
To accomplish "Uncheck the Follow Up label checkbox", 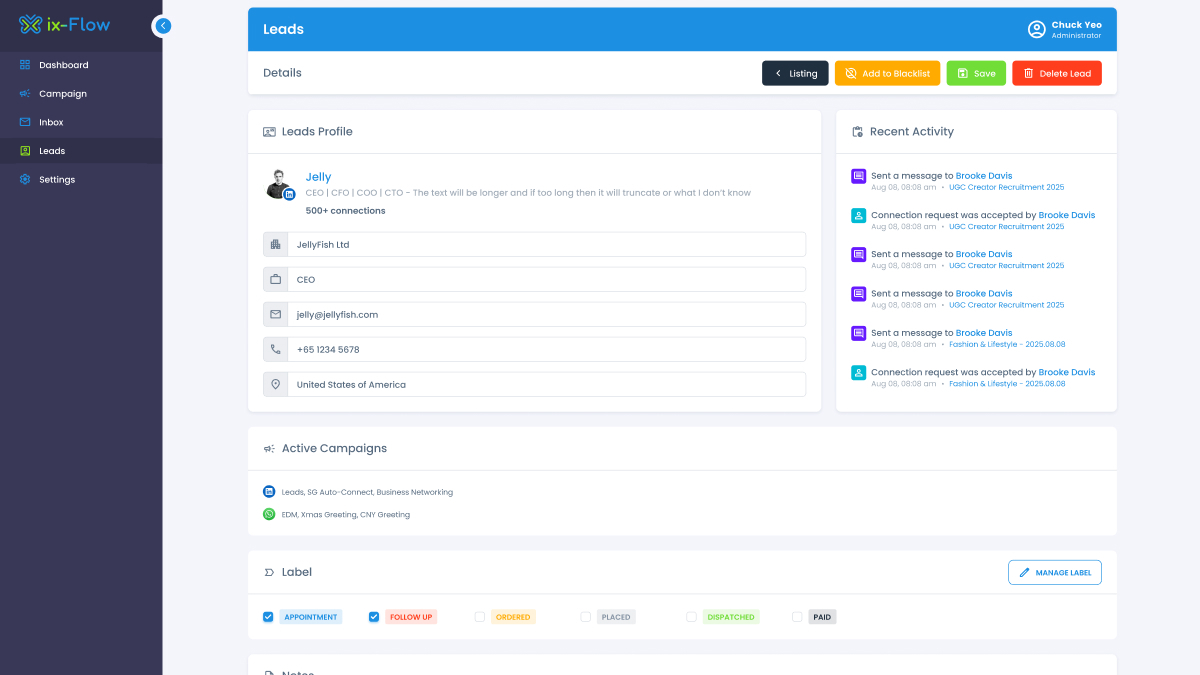I will pyautogui.click(x=374, y=617).
